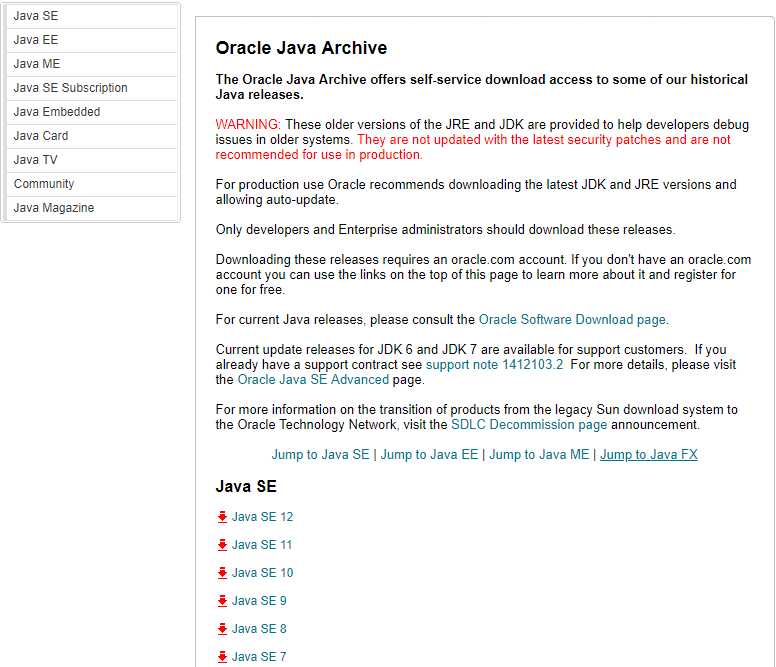Open the Java SE 9 archive link
776x667 pixels.
(259, 601)
